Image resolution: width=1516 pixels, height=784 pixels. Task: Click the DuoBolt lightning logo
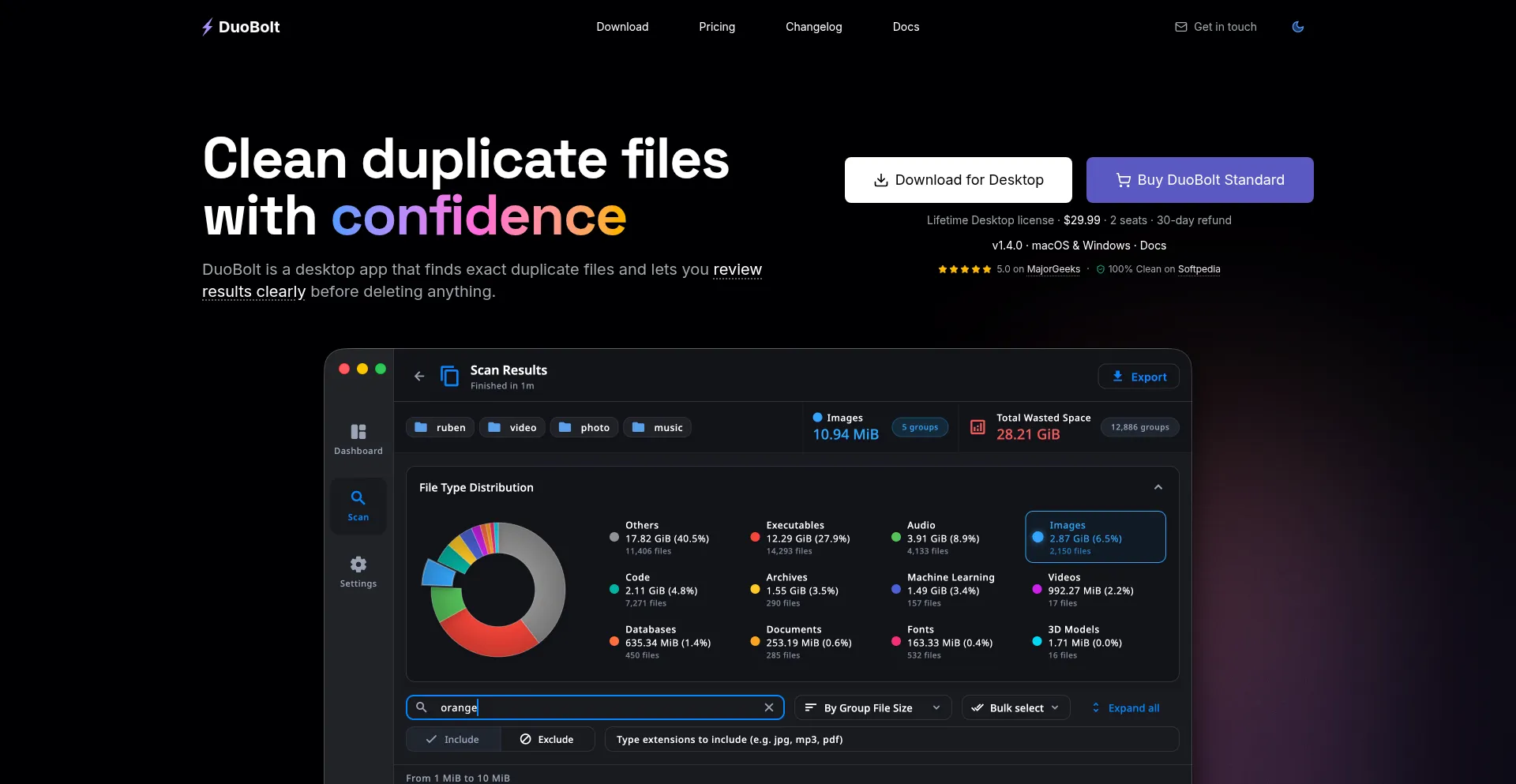(241, 27)
